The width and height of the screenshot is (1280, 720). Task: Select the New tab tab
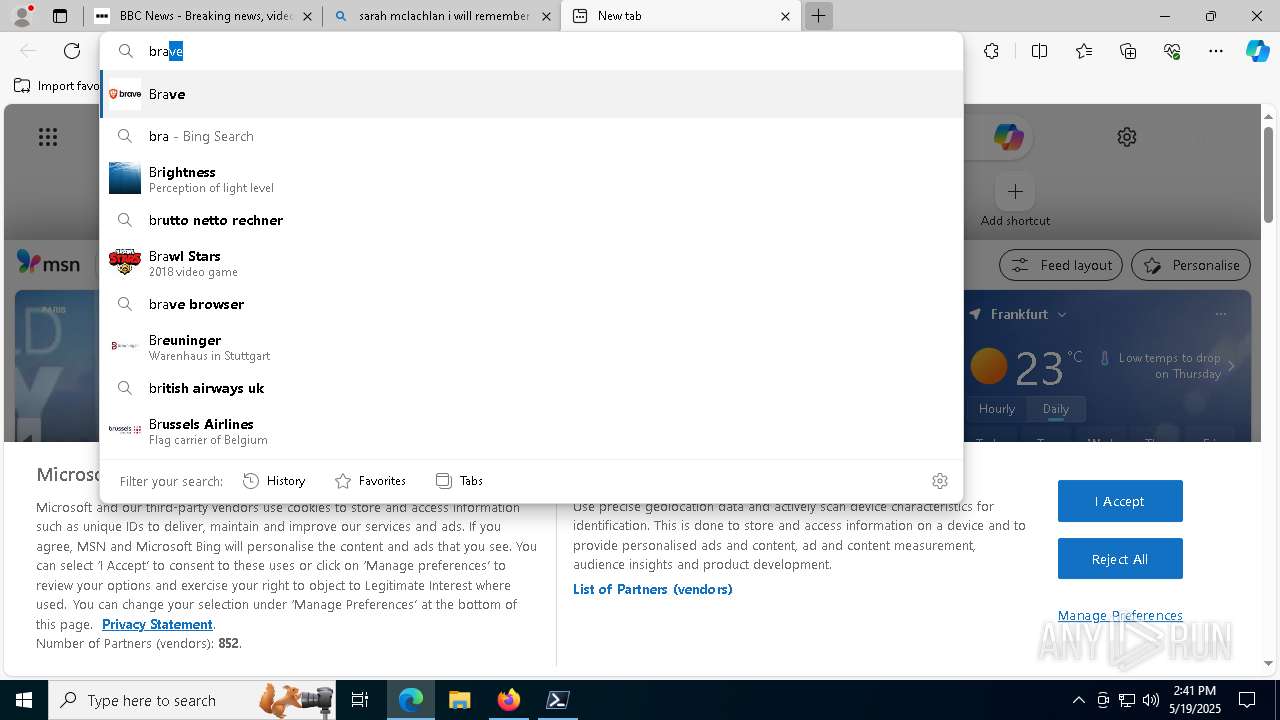coord(680,16)
